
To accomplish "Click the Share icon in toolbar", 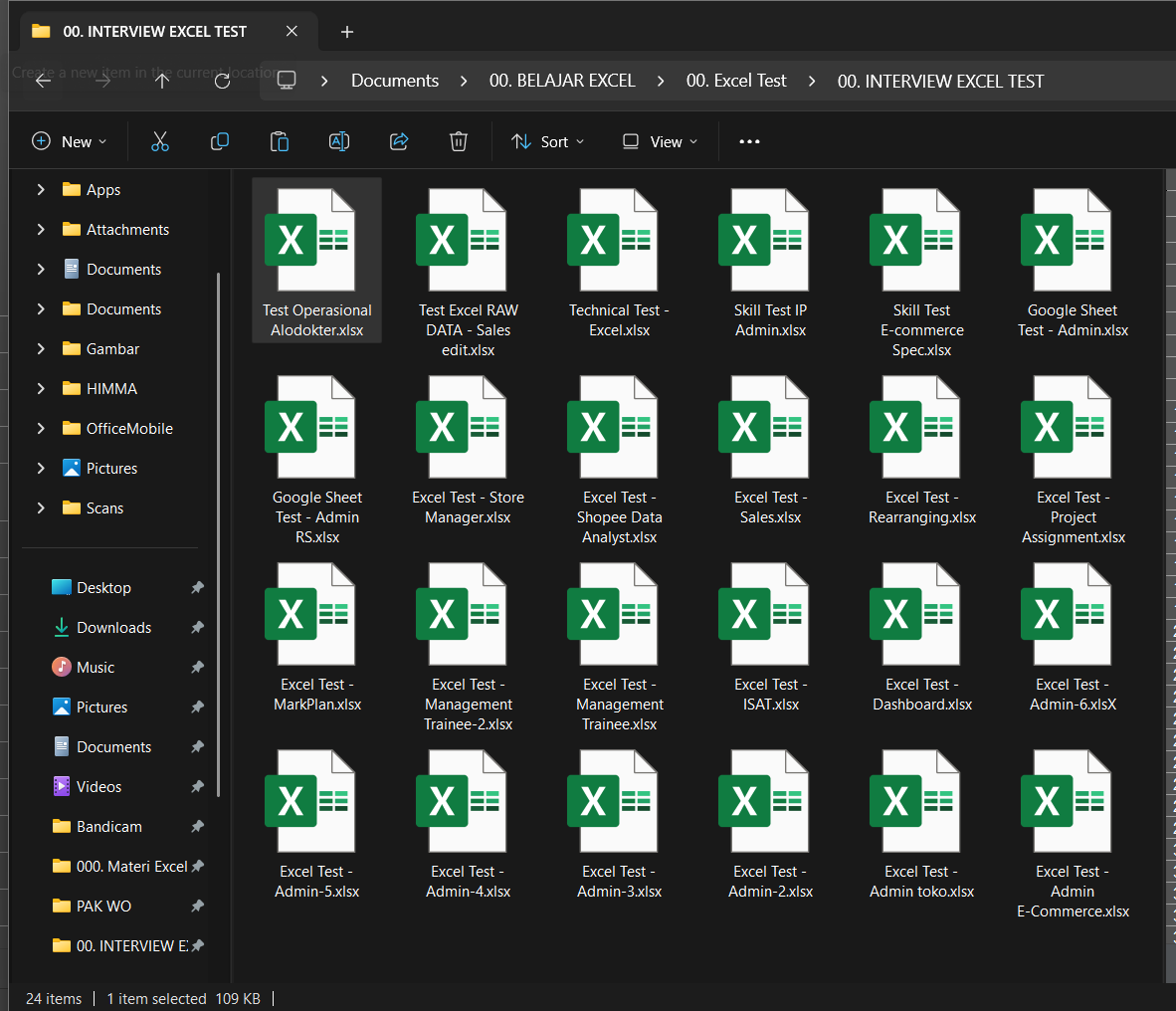I will [399, 141].
